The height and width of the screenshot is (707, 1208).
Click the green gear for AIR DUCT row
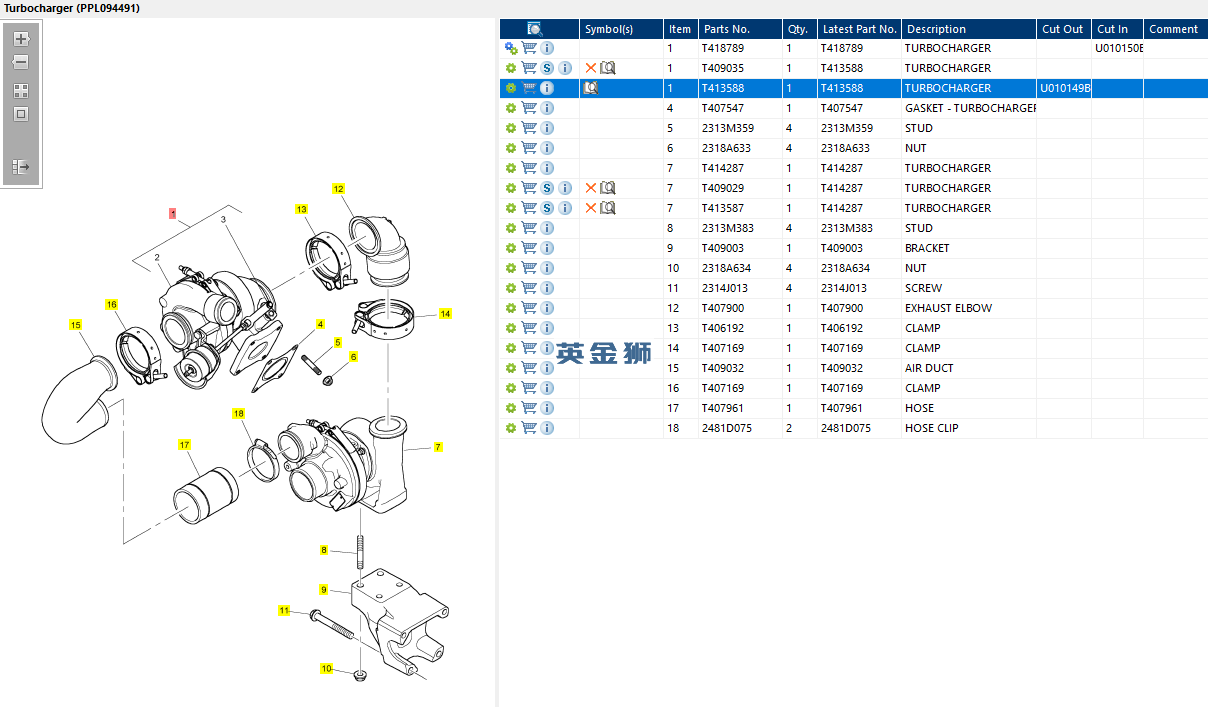pos(511,368)
